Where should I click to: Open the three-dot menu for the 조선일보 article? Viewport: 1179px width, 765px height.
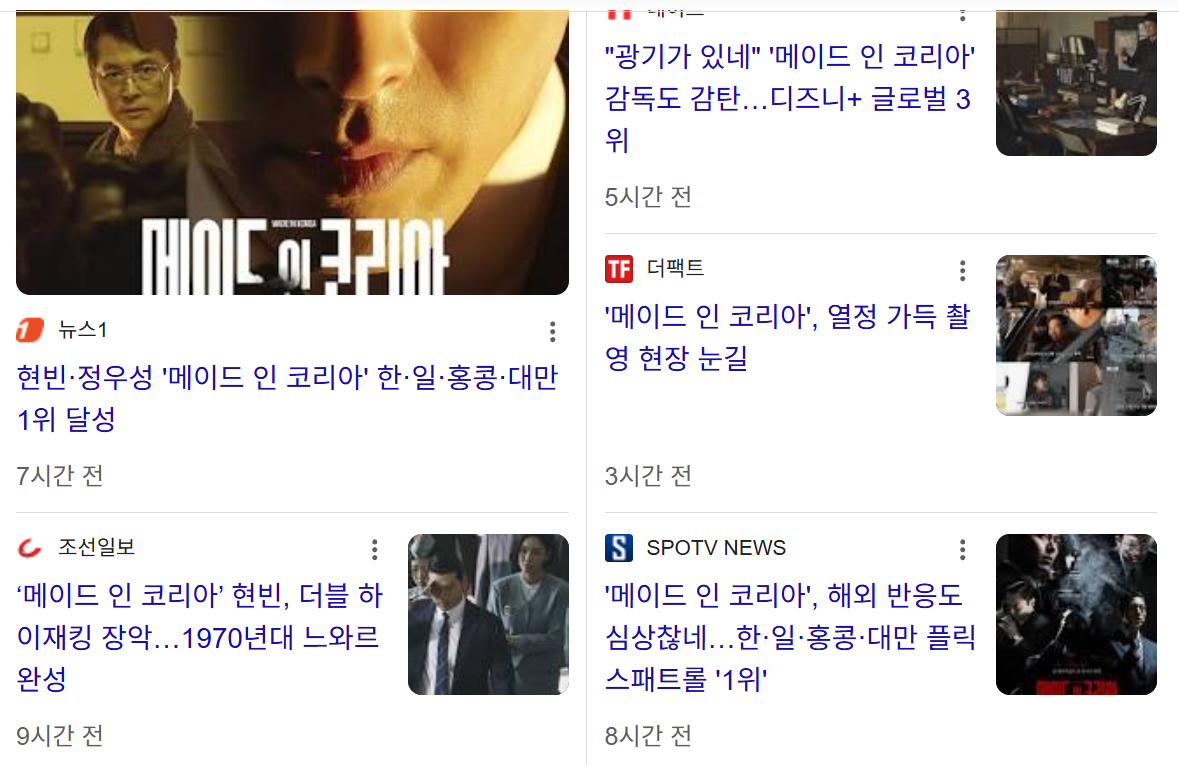tap(374, 550)
